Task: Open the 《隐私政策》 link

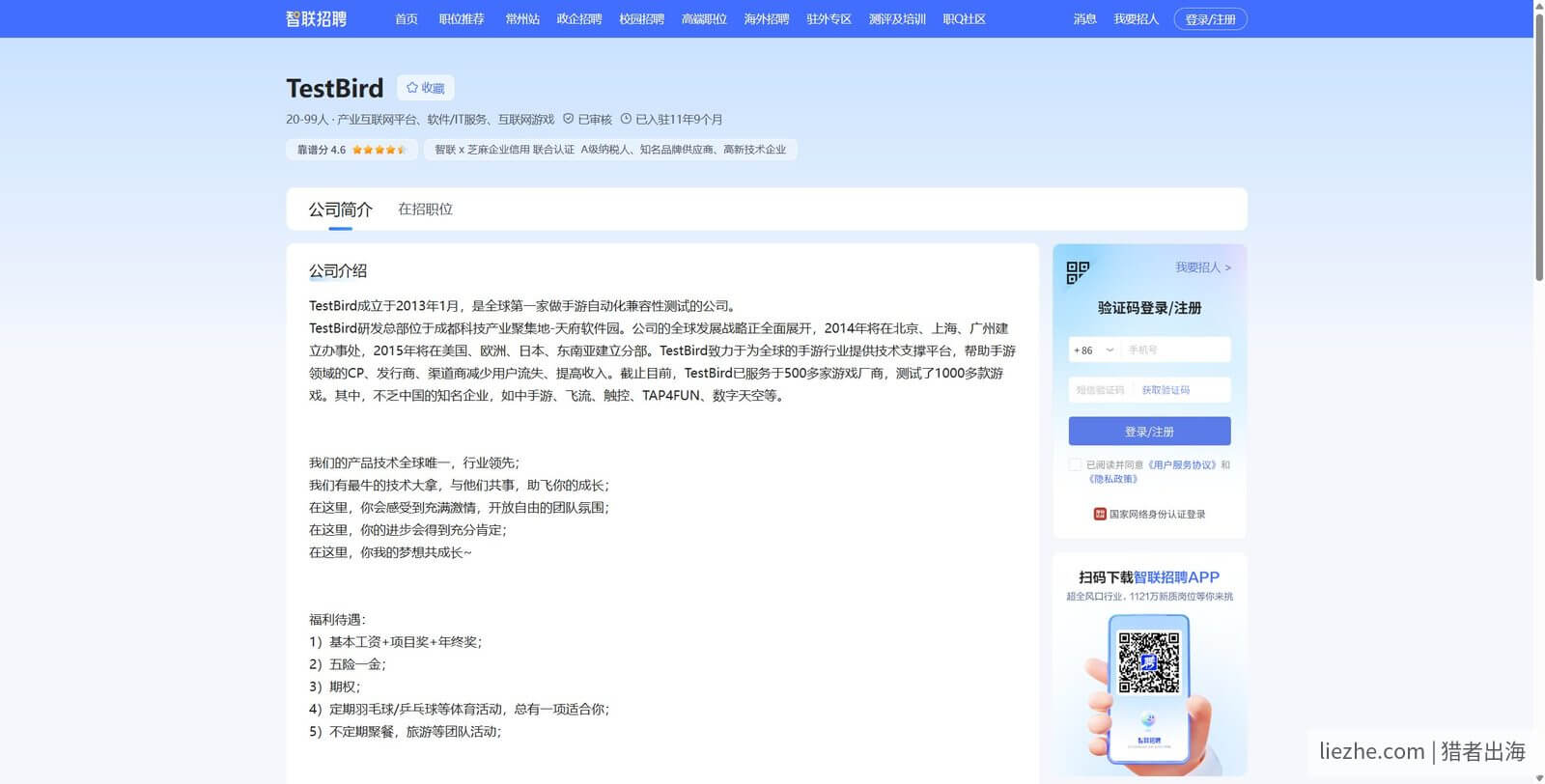Action: 1113,479
